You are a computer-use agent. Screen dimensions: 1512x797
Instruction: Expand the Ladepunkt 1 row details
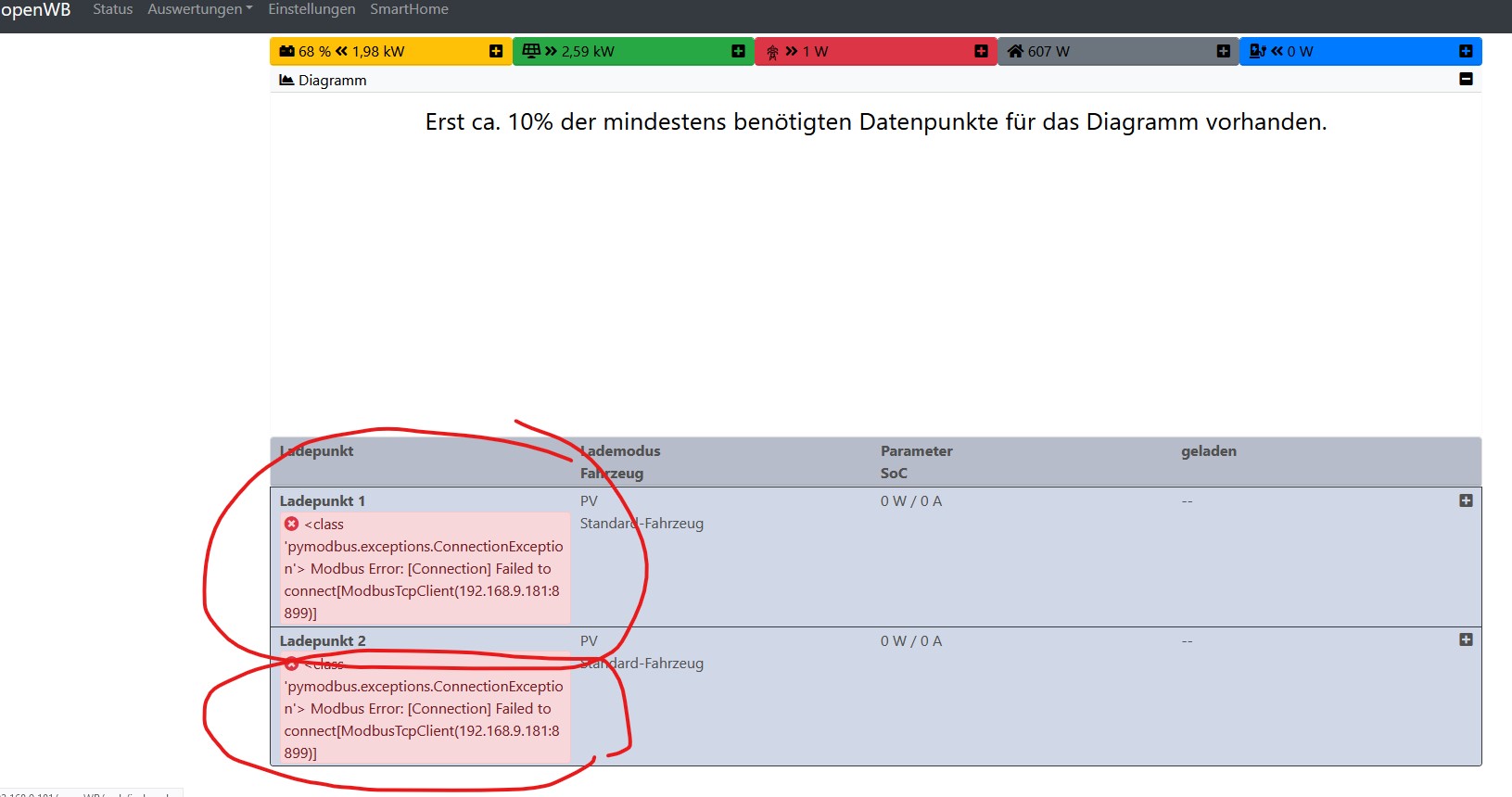pos(1466,500)
